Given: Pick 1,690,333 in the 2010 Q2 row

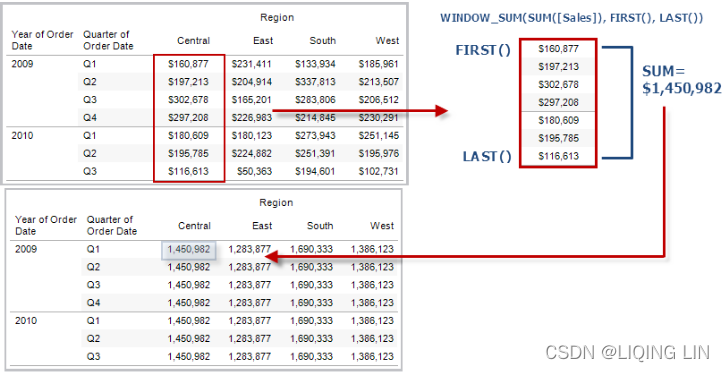Looking at the screenshot, I should (x=311, y=338).
